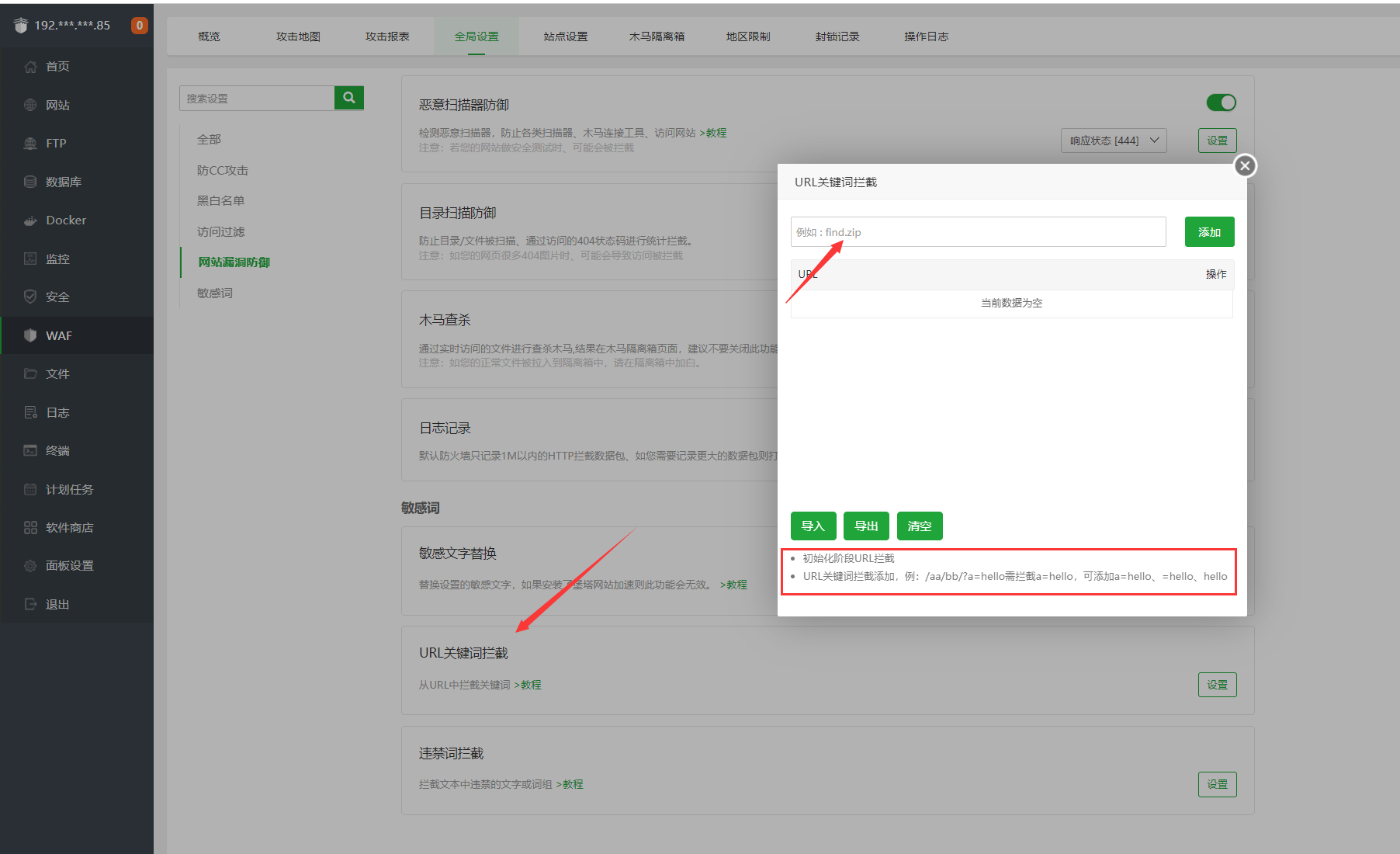1400x854 pixels.
Task: Click the 192.***.***.85 server address text
Action: click(x=72, y=26)
